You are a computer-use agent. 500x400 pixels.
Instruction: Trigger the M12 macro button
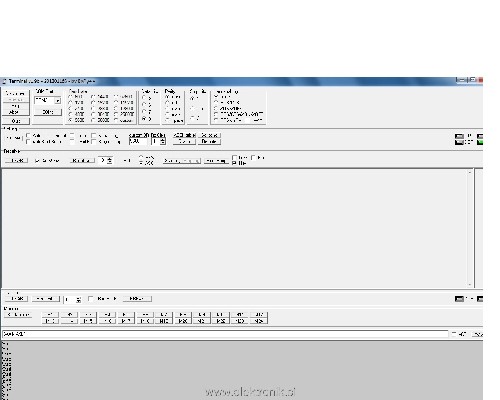(x=259, y=315)
